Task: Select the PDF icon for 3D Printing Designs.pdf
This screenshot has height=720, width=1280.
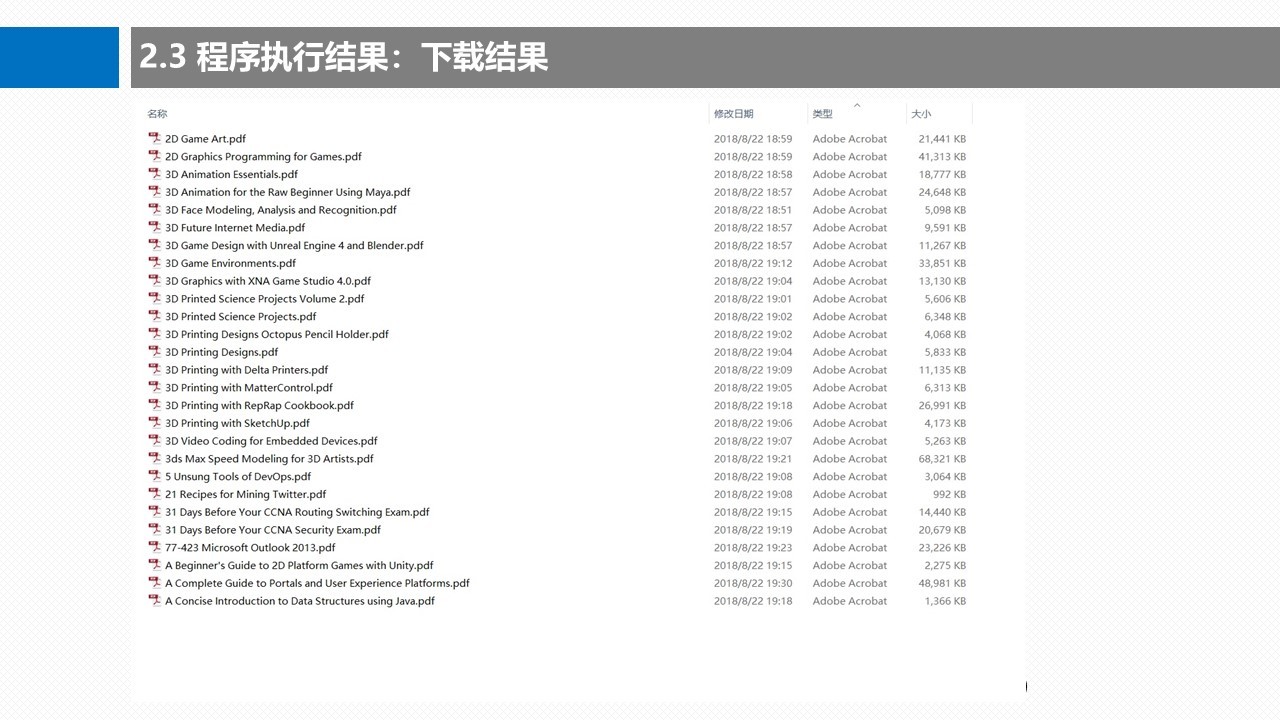Action: 155,352
